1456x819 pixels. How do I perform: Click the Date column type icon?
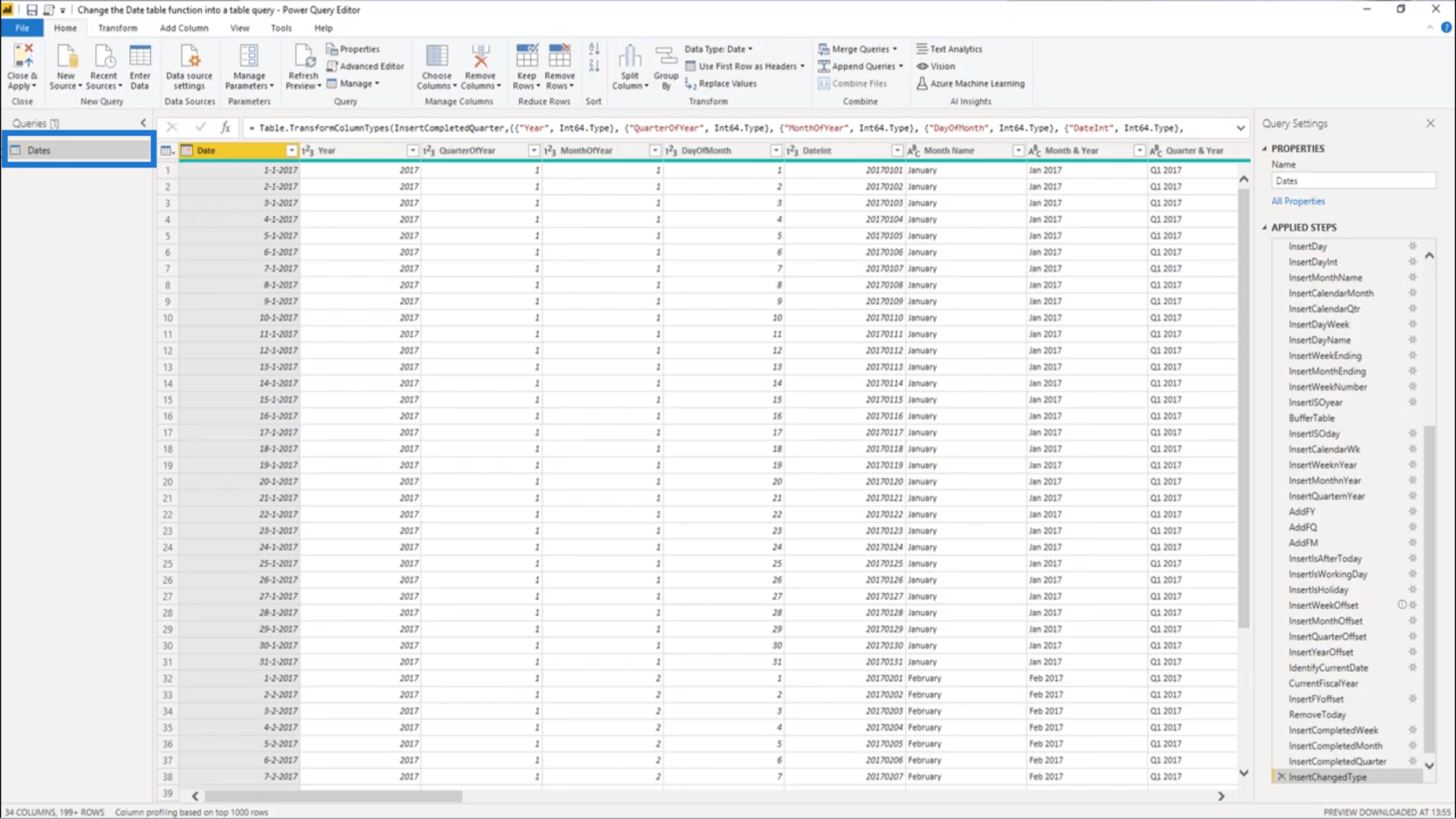point(186,151)
